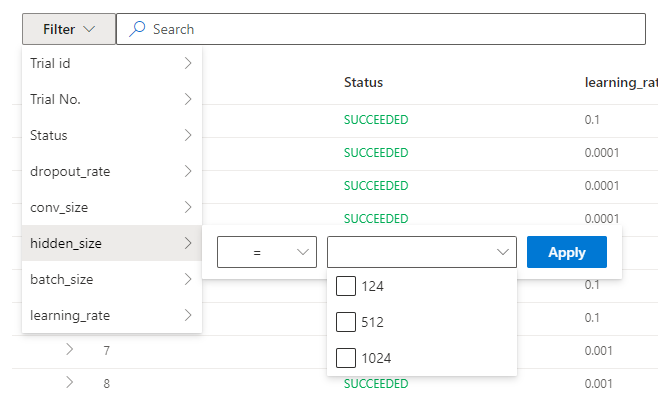Collapse the hidden_size value dropdown
Viewport: 658px width, 393px height.
click(x=422, y=252)
